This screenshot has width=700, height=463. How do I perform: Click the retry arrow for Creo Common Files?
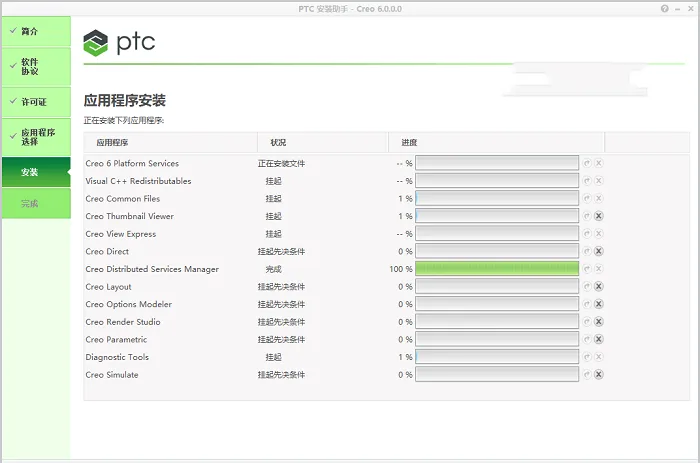[587, 198]
